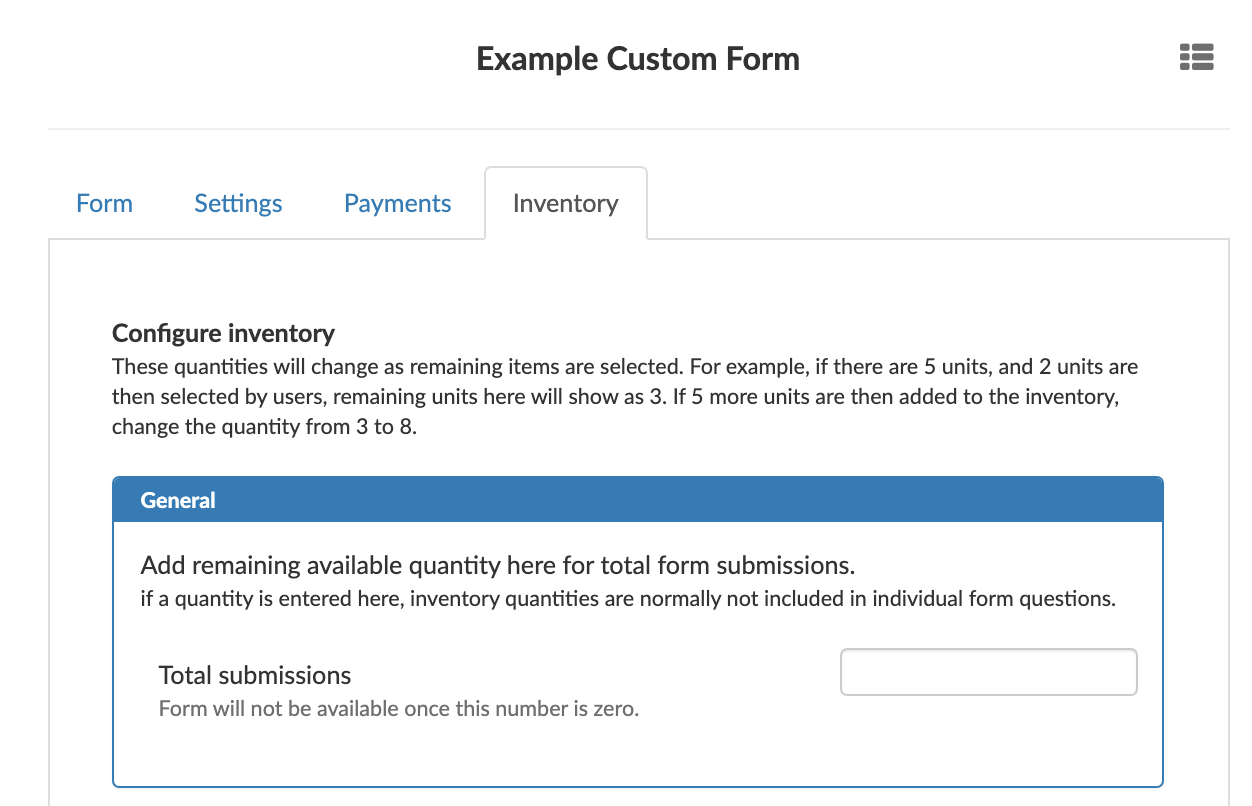Image resolution: width=1252 pixels, height=806 pixels.
Task: Click the Payments link in the tab row
Action: 397,203
